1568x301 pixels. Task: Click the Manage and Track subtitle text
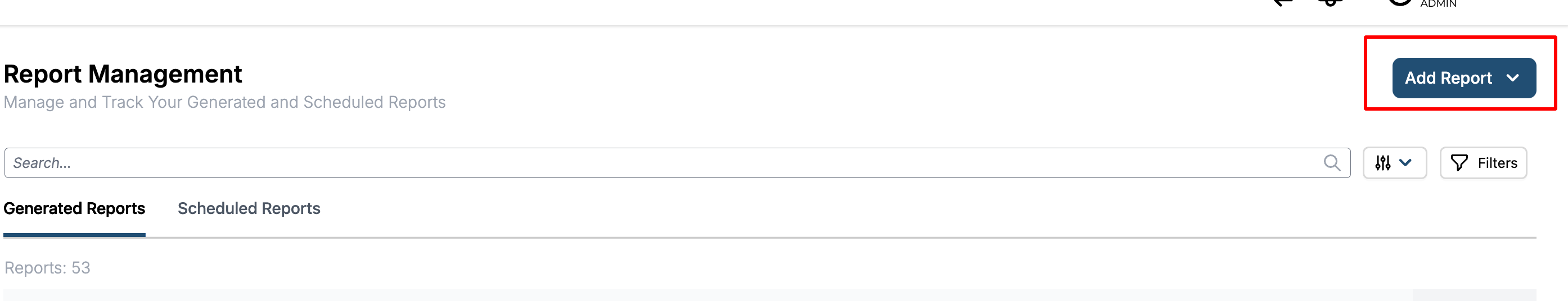[x=224, y=102]
